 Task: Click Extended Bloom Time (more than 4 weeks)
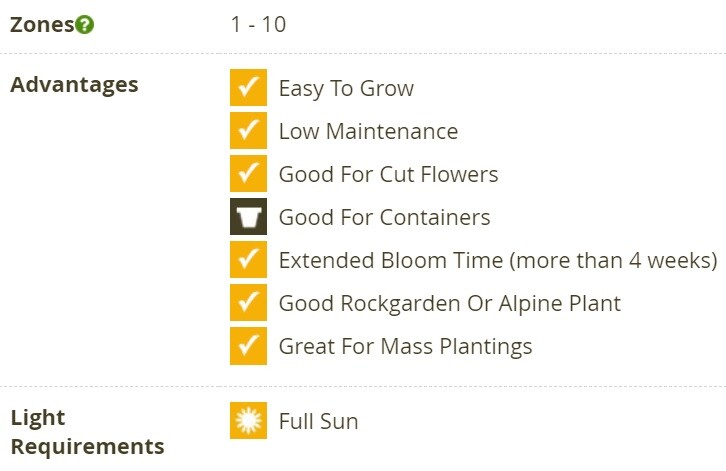click(x=498, y=260)
